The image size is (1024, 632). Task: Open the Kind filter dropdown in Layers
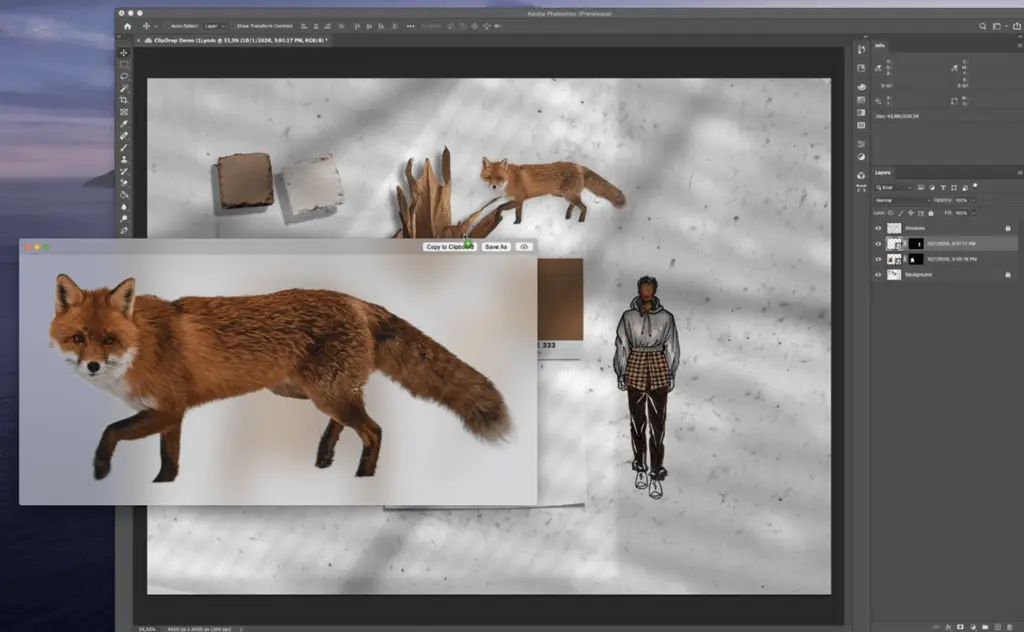tap(894, 187)
